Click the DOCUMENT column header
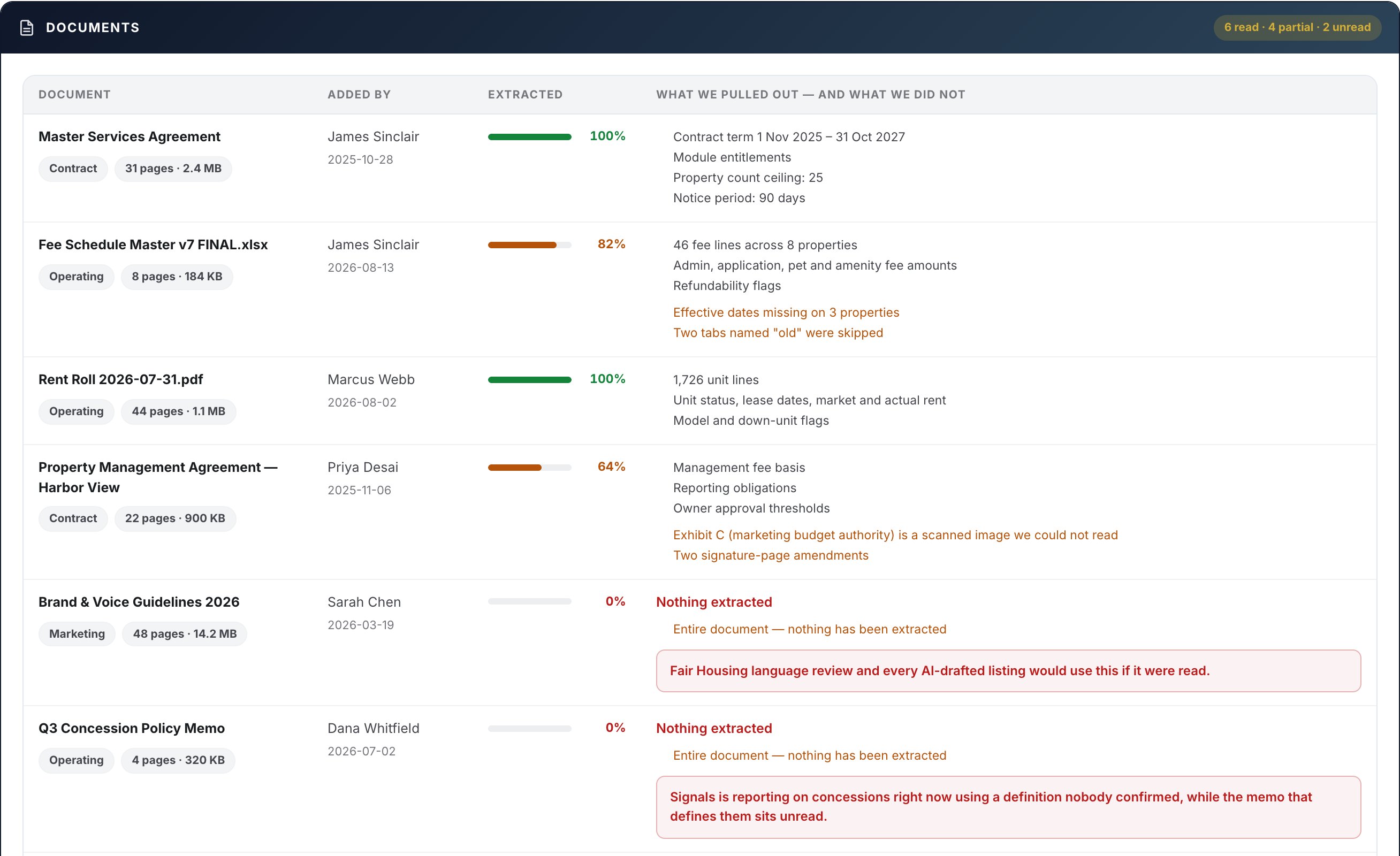The image size is (1400, 856). (74, 94)
